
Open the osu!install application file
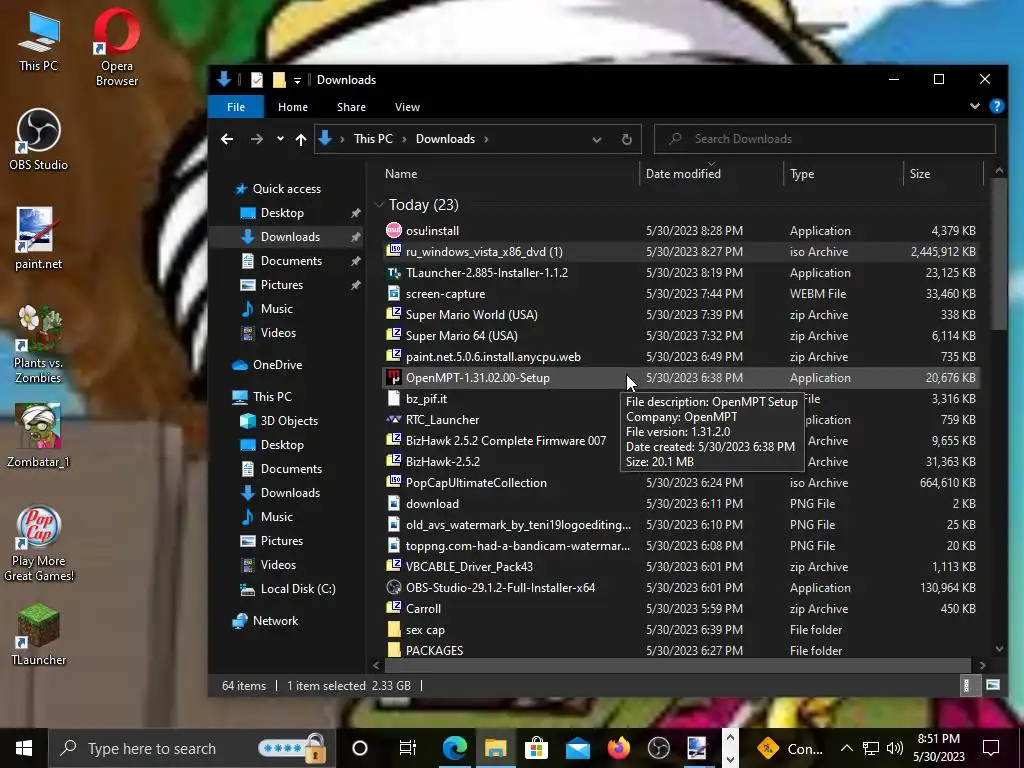pyautogui.click(x=432, y=231)
